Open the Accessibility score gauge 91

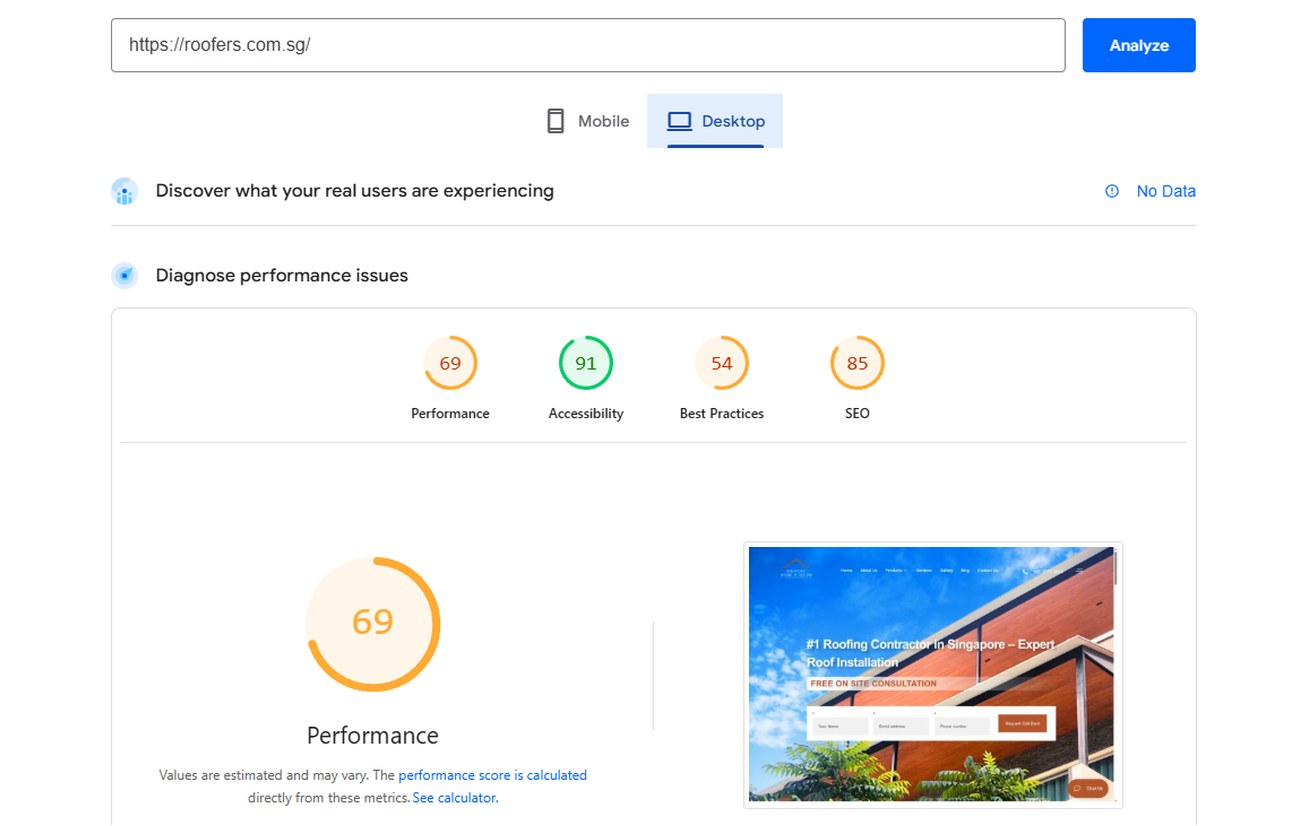(586, 363)
